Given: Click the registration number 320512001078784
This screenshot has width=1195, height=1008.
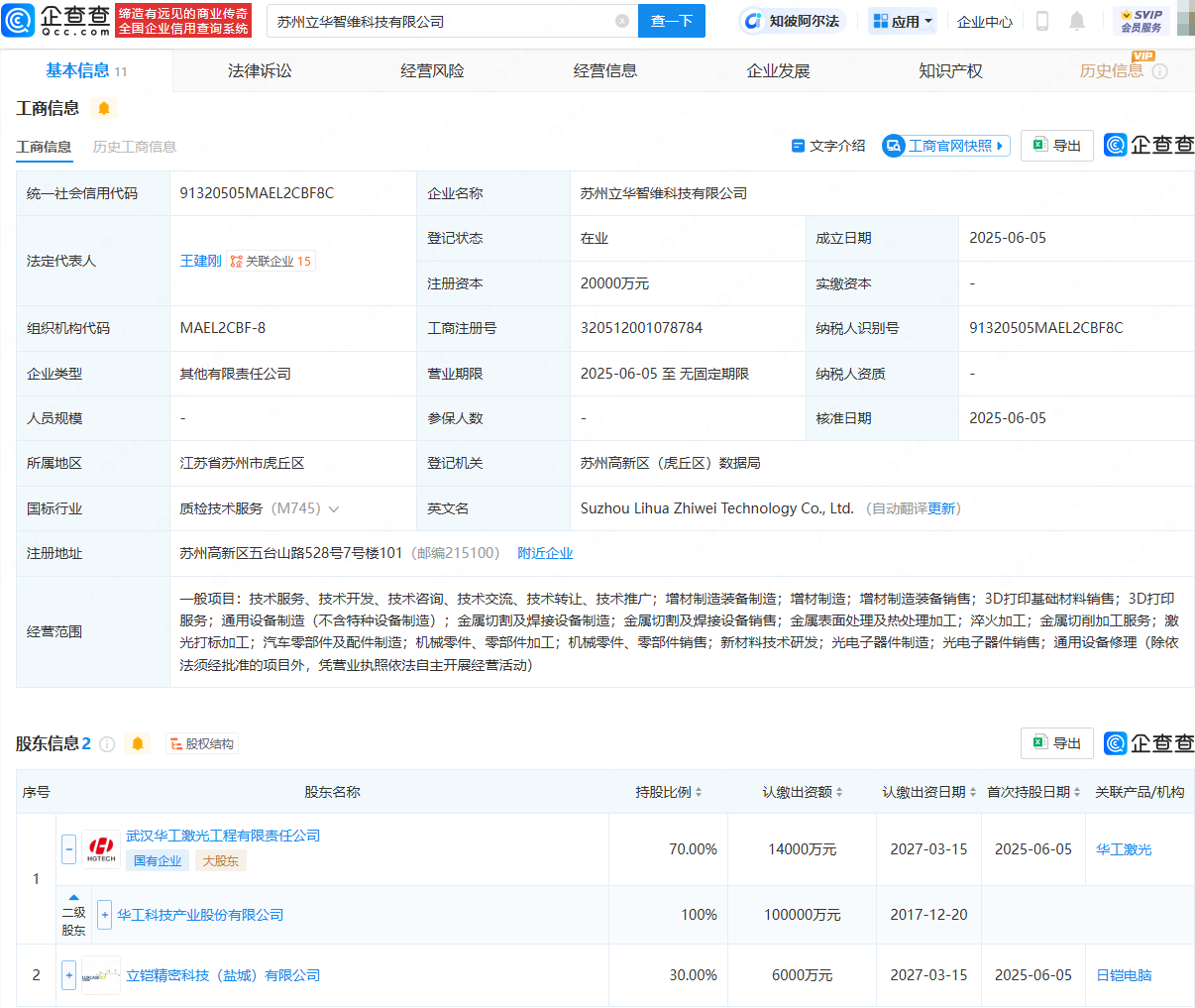Looking at the screenshot, I should (x=641, y=328).
